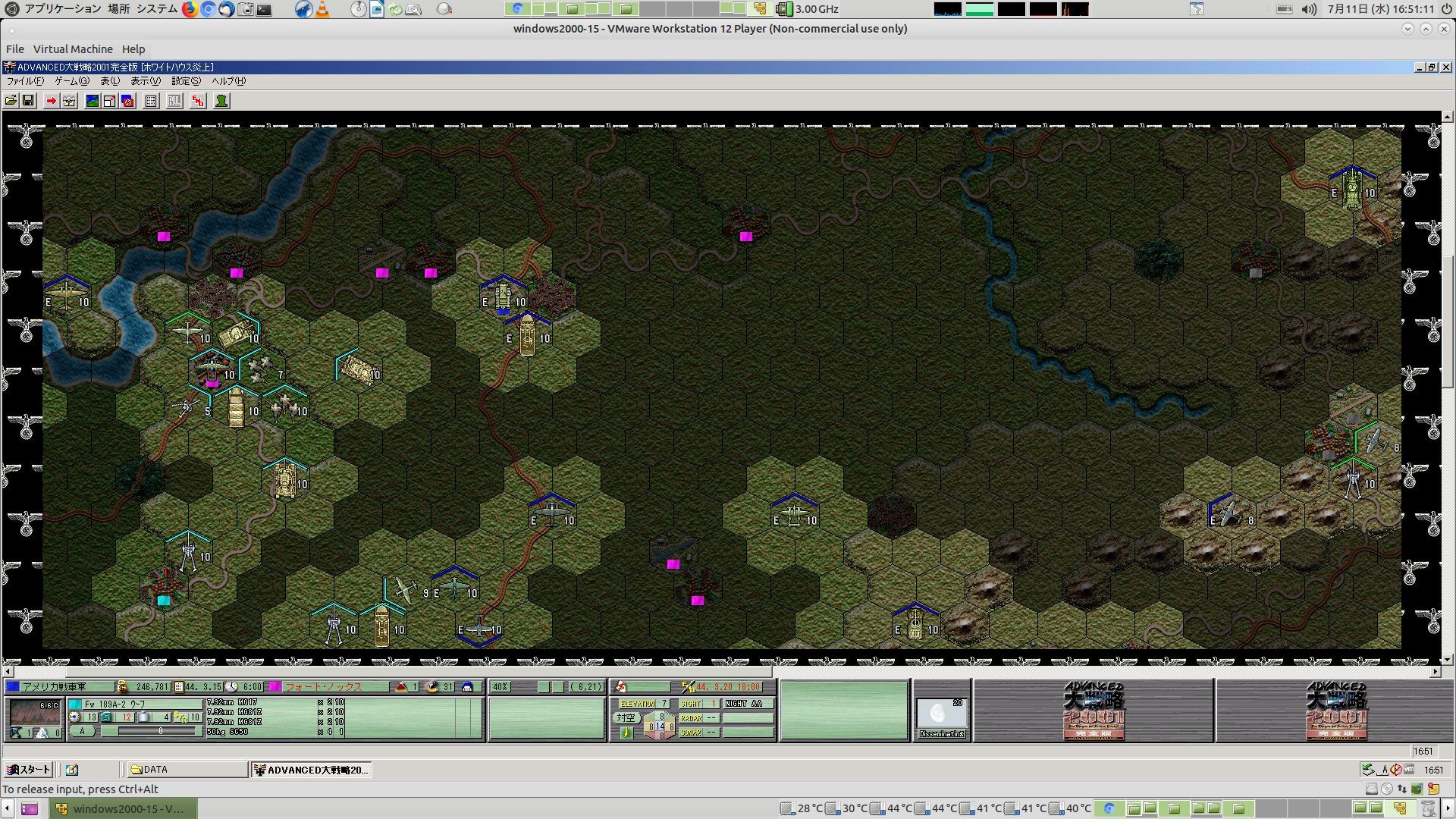Viewport: 1456px width, 819px height.
Task: Click the green commander bust icon
Action: click(221, 101)
